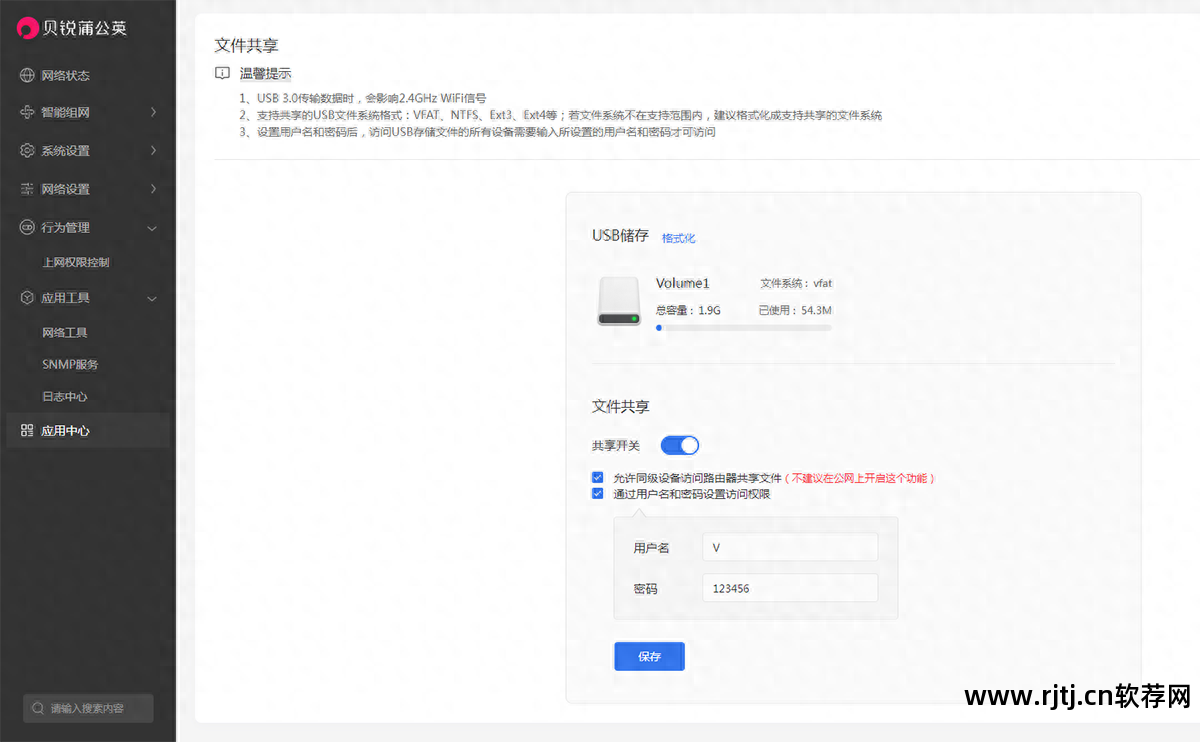Open the 格式化 link for USB storage
1200x742 pixels.
[678, 238]
